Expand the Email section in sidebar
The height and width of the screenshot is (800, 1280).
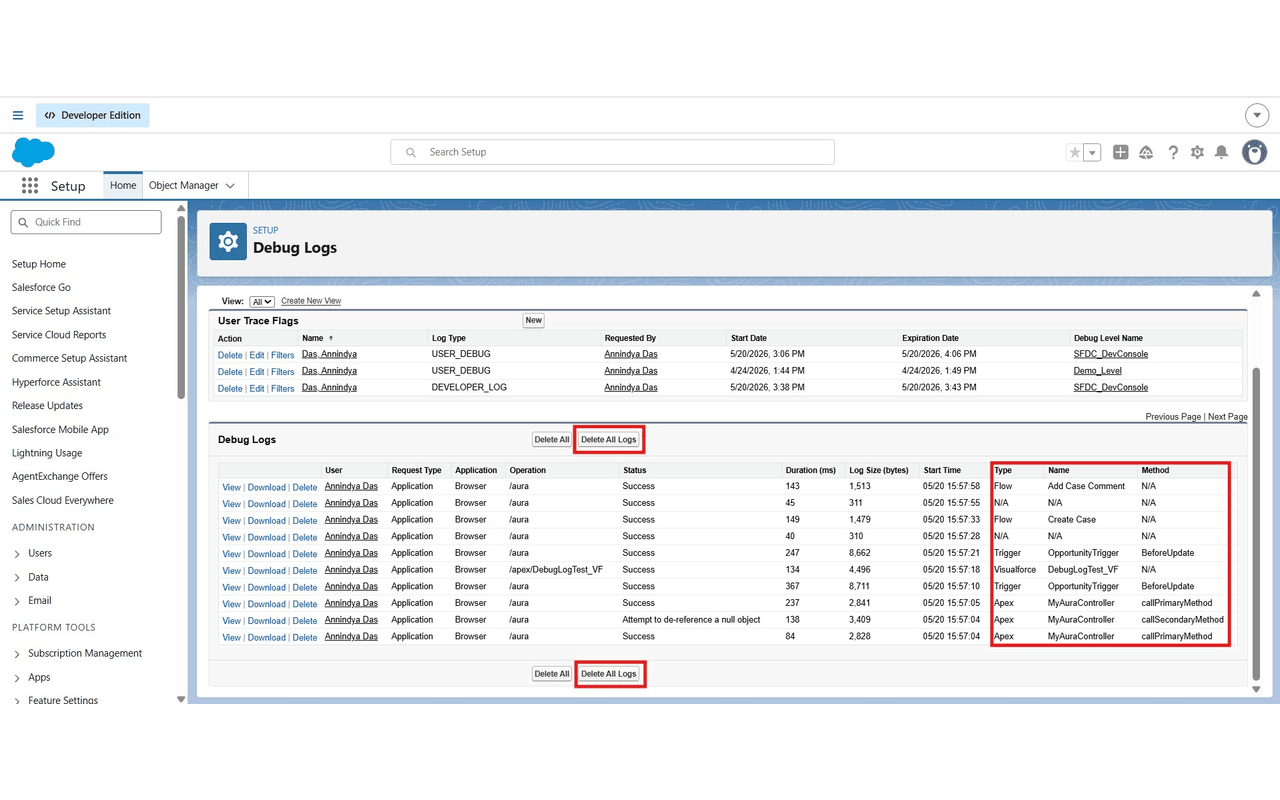(18, 601)
